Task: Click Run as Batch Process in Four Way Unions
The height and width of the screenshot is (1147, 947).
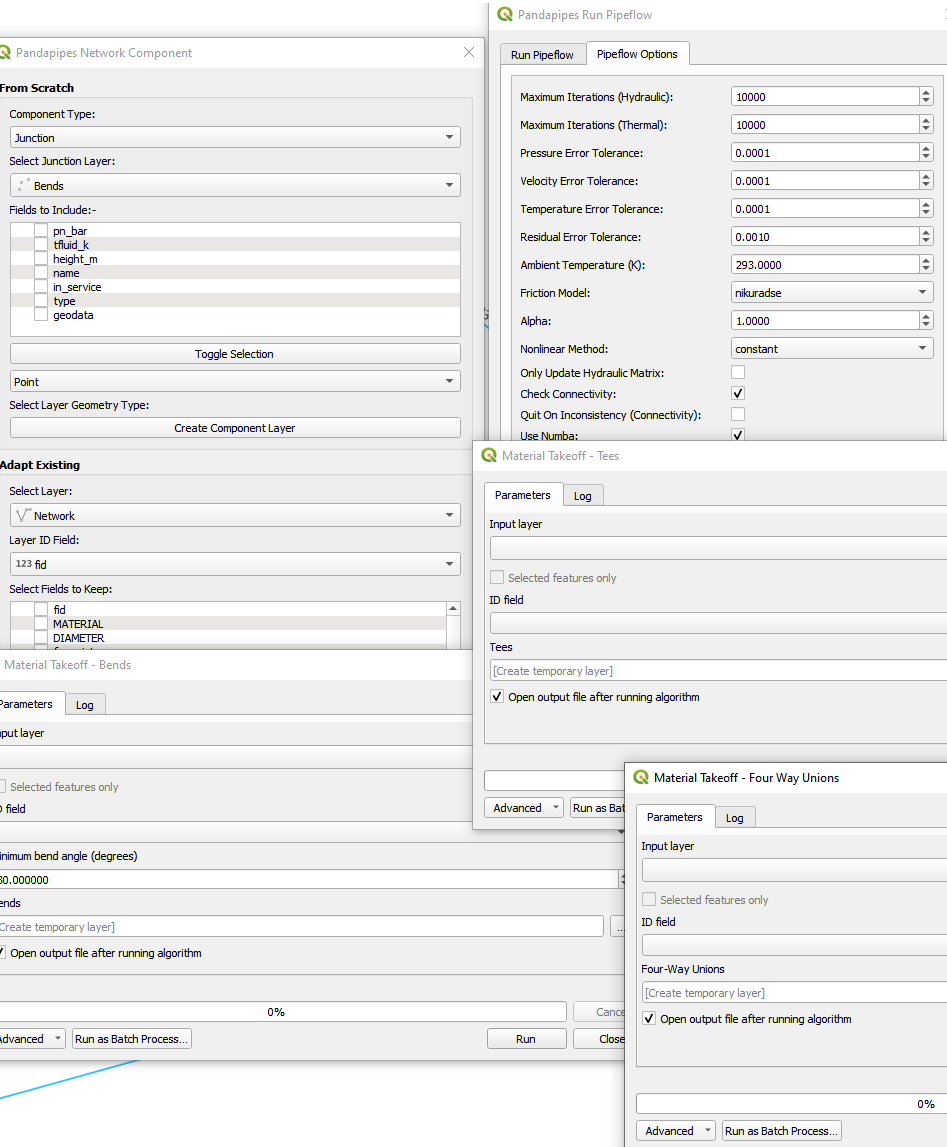Action: coord(782,1130)
